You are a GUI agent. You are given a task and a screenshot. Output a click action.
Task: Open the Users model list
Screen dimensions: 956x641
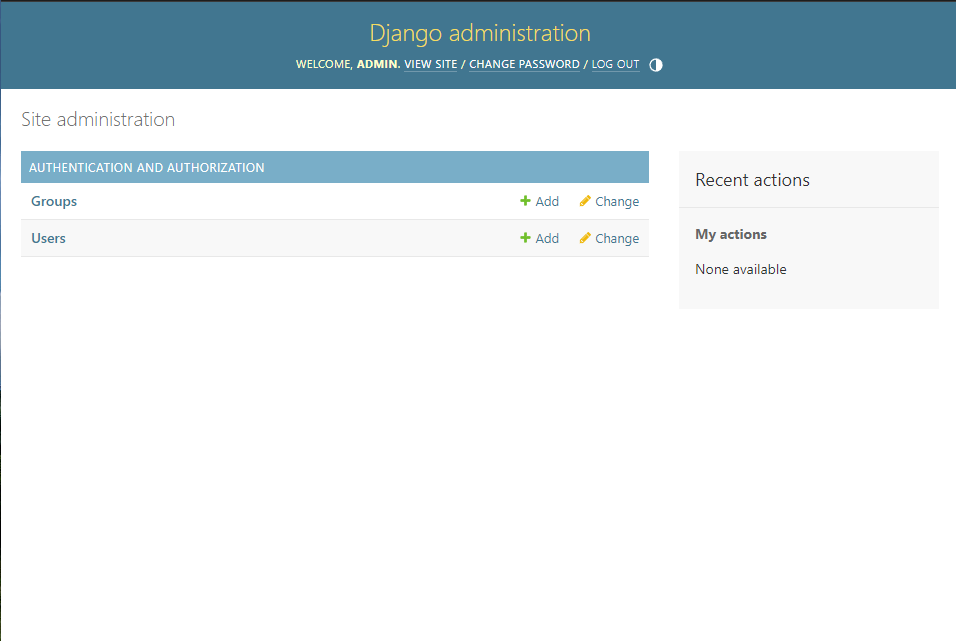tap(48, 238)
